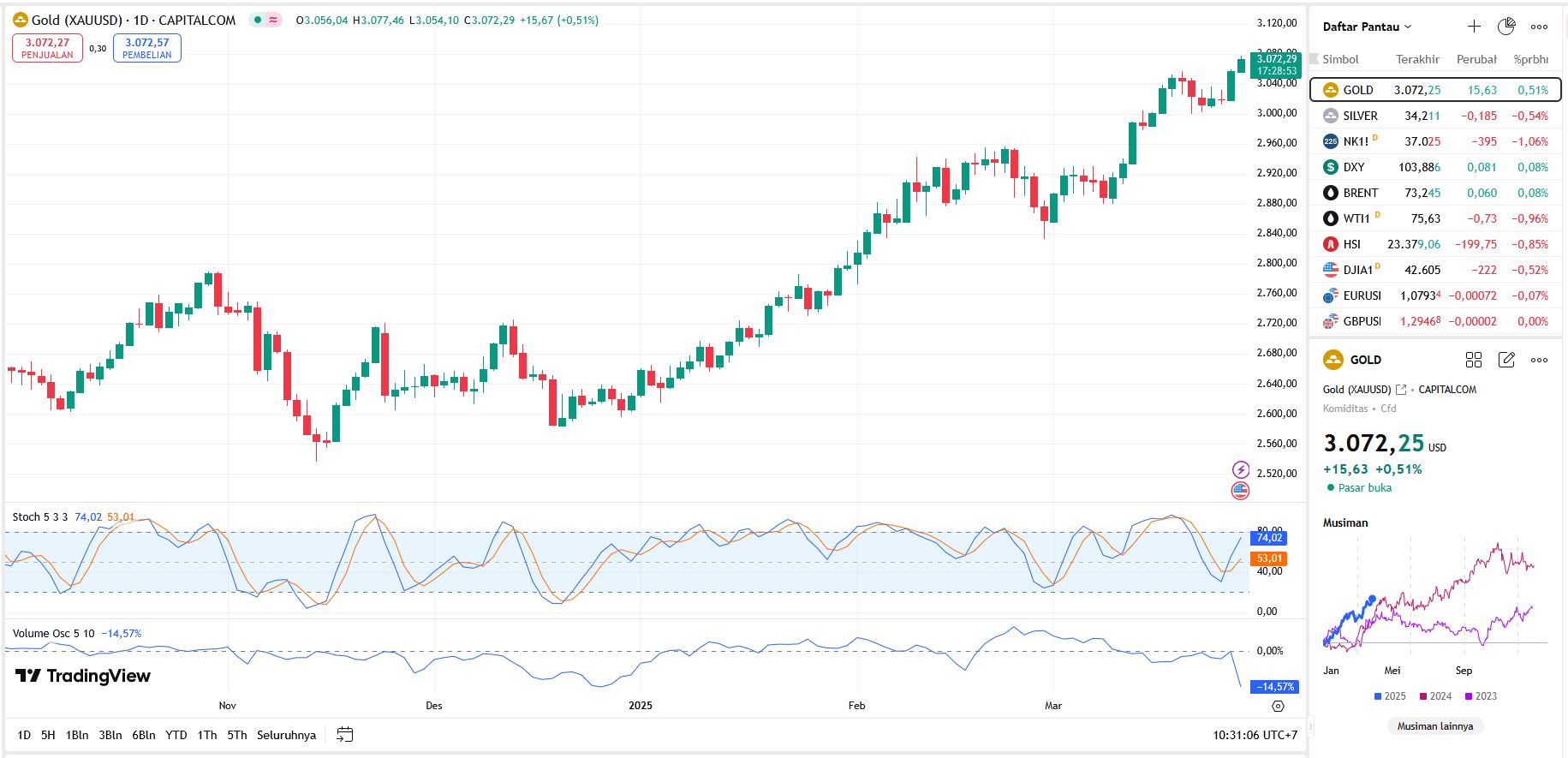
Task: Add a symbol to the watchlist
Action: coord(1474,27)
